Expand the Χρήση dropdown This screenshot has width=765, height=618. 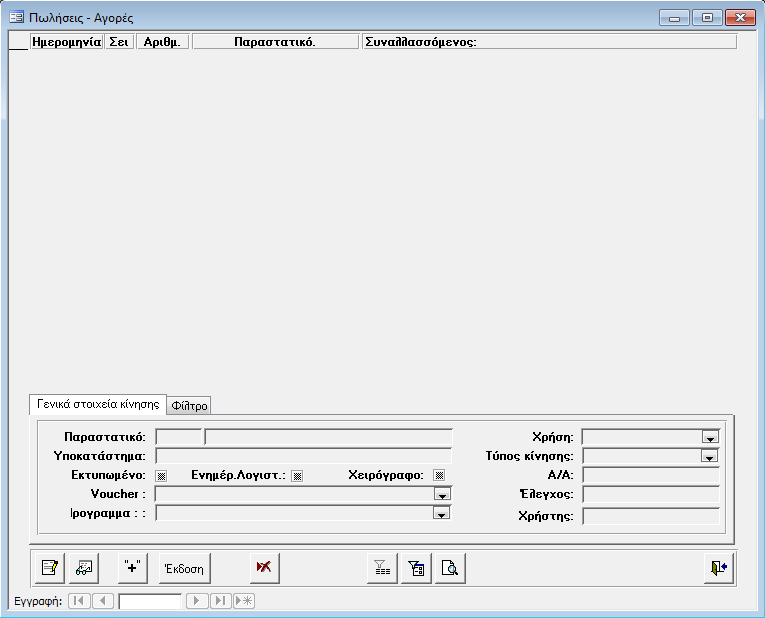[x=710, y=437]
